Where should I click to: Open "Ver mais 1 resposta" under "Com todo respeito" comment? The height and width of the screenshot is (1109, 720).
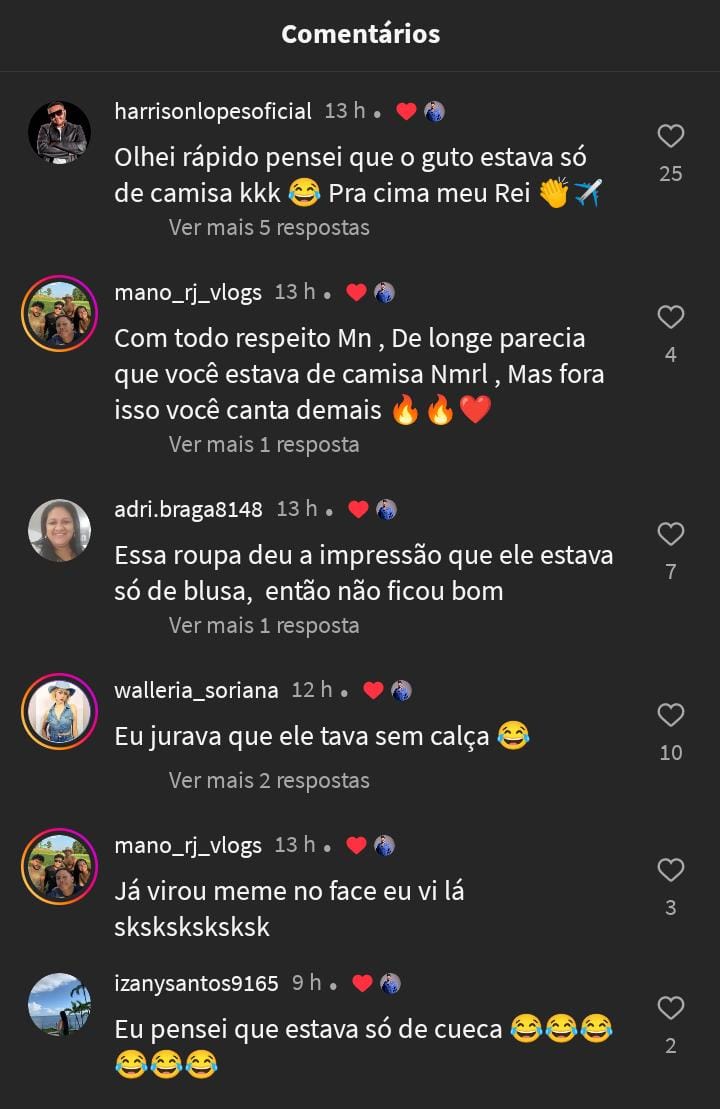pos(264,444)
